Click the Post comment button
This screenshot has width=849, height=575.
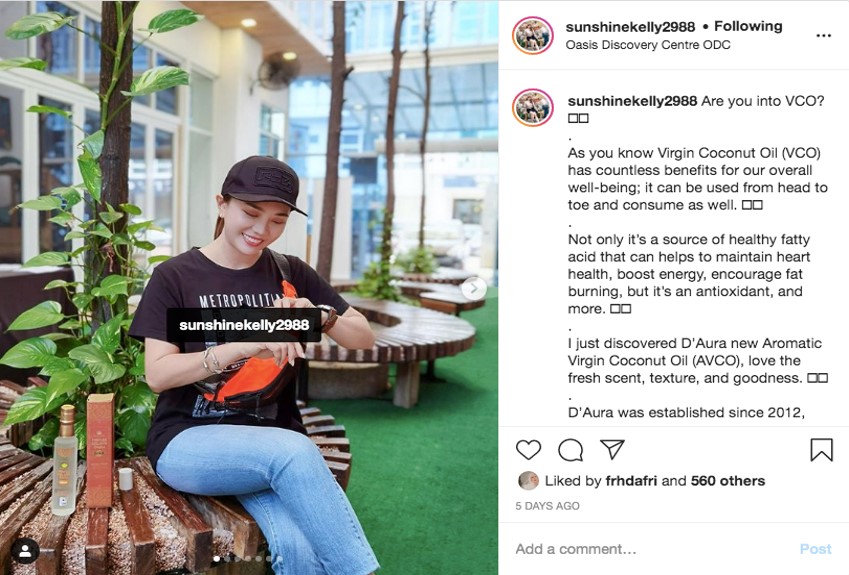pos(815,549)
